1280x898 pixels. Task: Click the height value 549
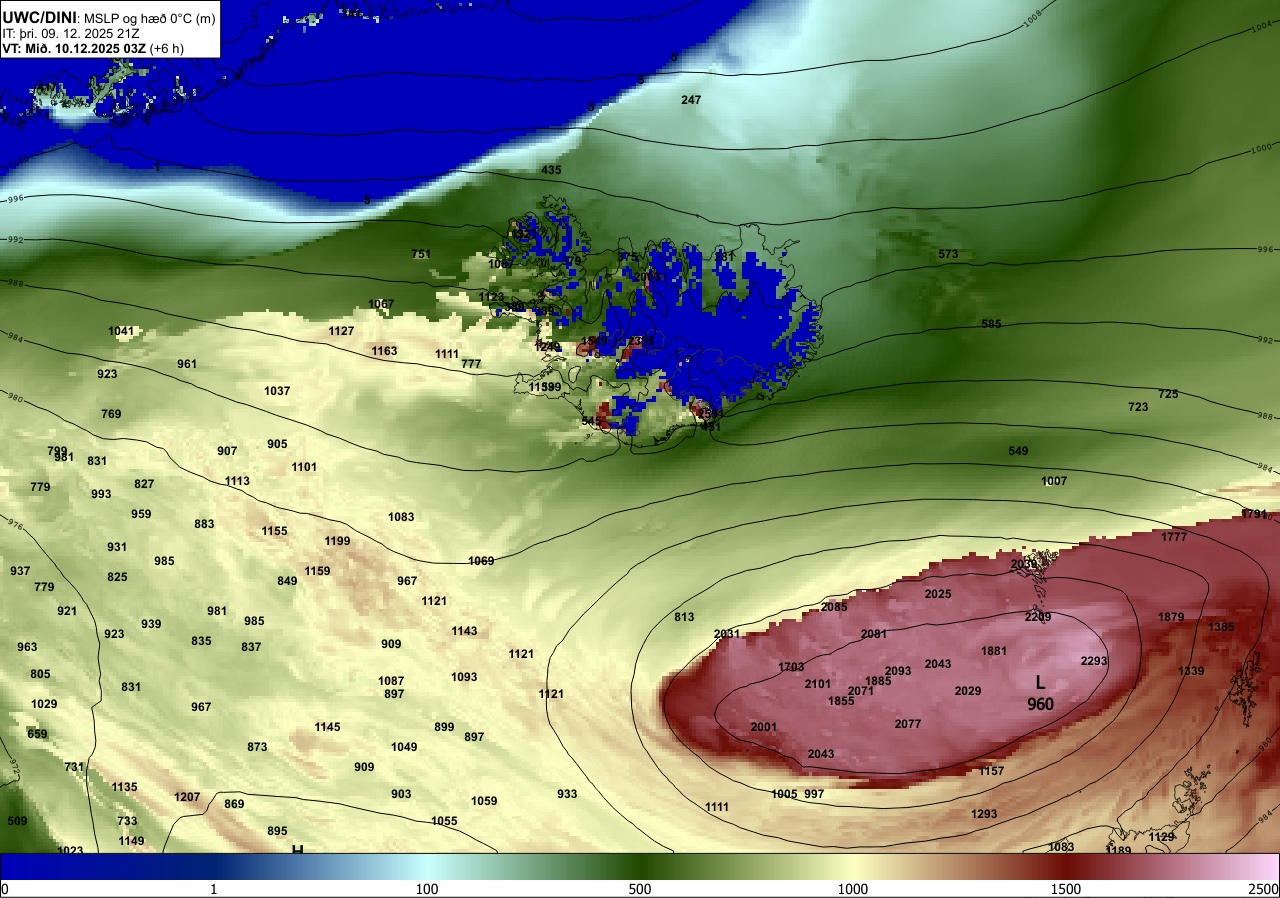click(x=1018, y=451)
